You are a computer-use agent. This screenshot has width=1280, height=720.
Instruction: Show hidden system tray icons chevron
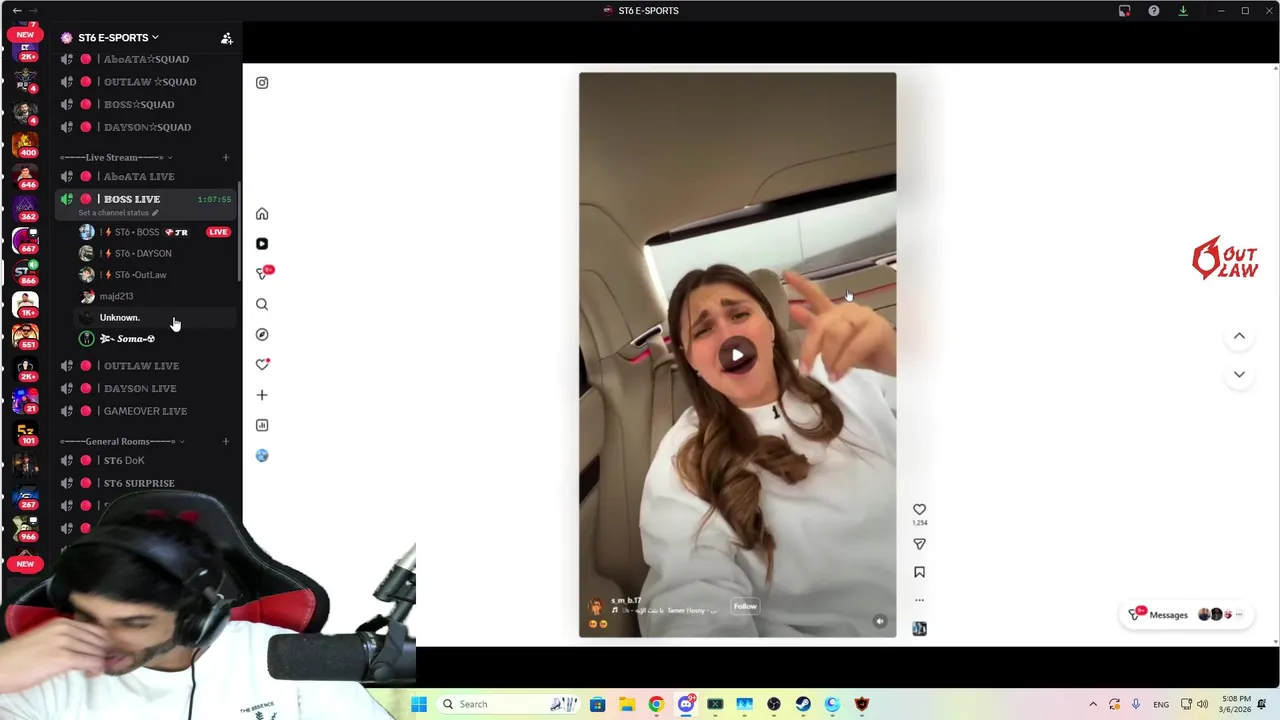click(x=1093, y=704)
